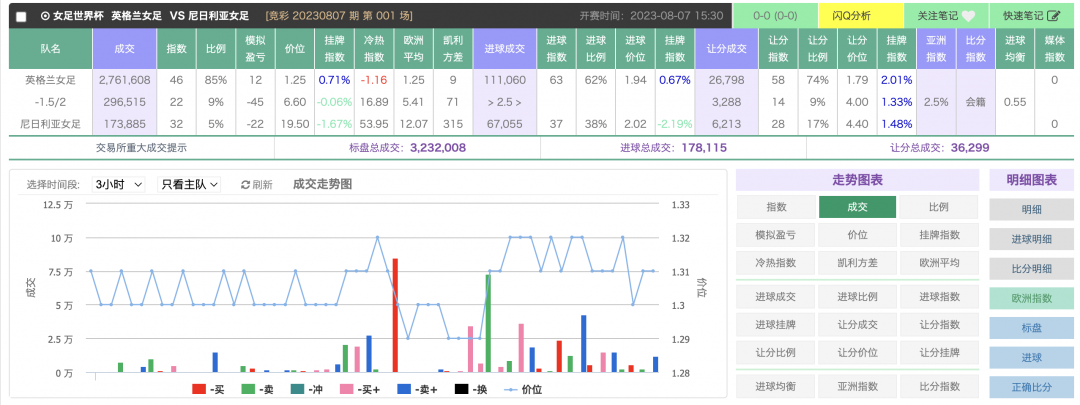The width and height of the screenshot is (1080, 405).
Task: Tick the match selection checkbox in header
Action: pyautogui.click(x=21, y=16)
